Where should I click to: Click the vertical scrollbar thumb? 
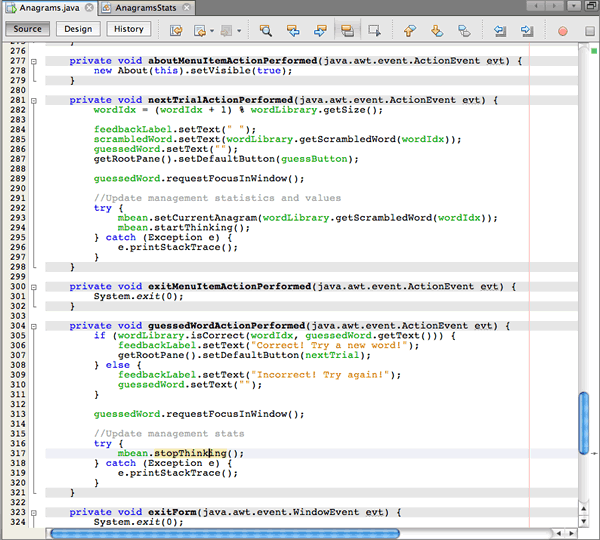[x=584, y=424]
